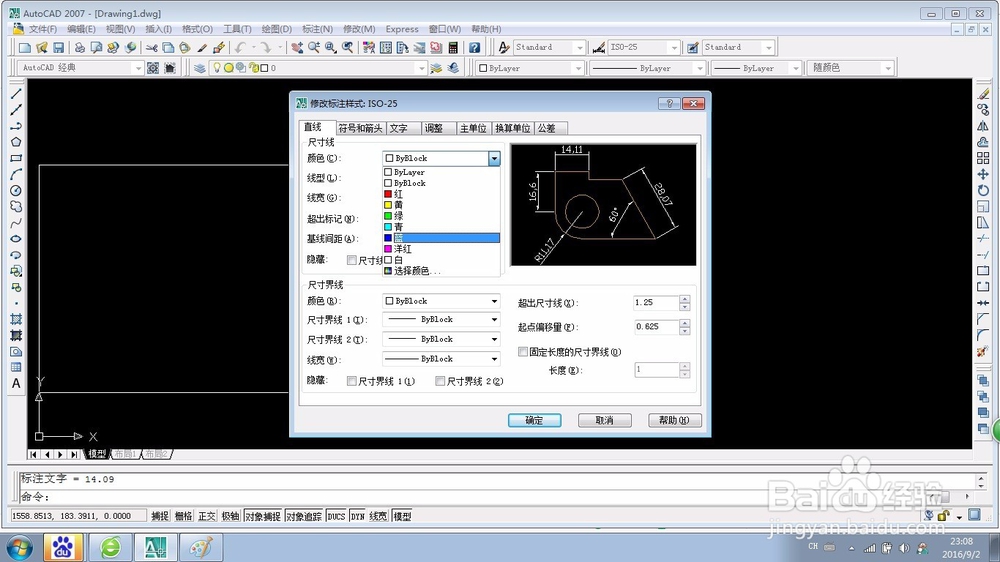Toggle hide 尺寸线 checkbox in dimension line section
This screenshot has width=1000, height=562.
click(x=351, y=260)
